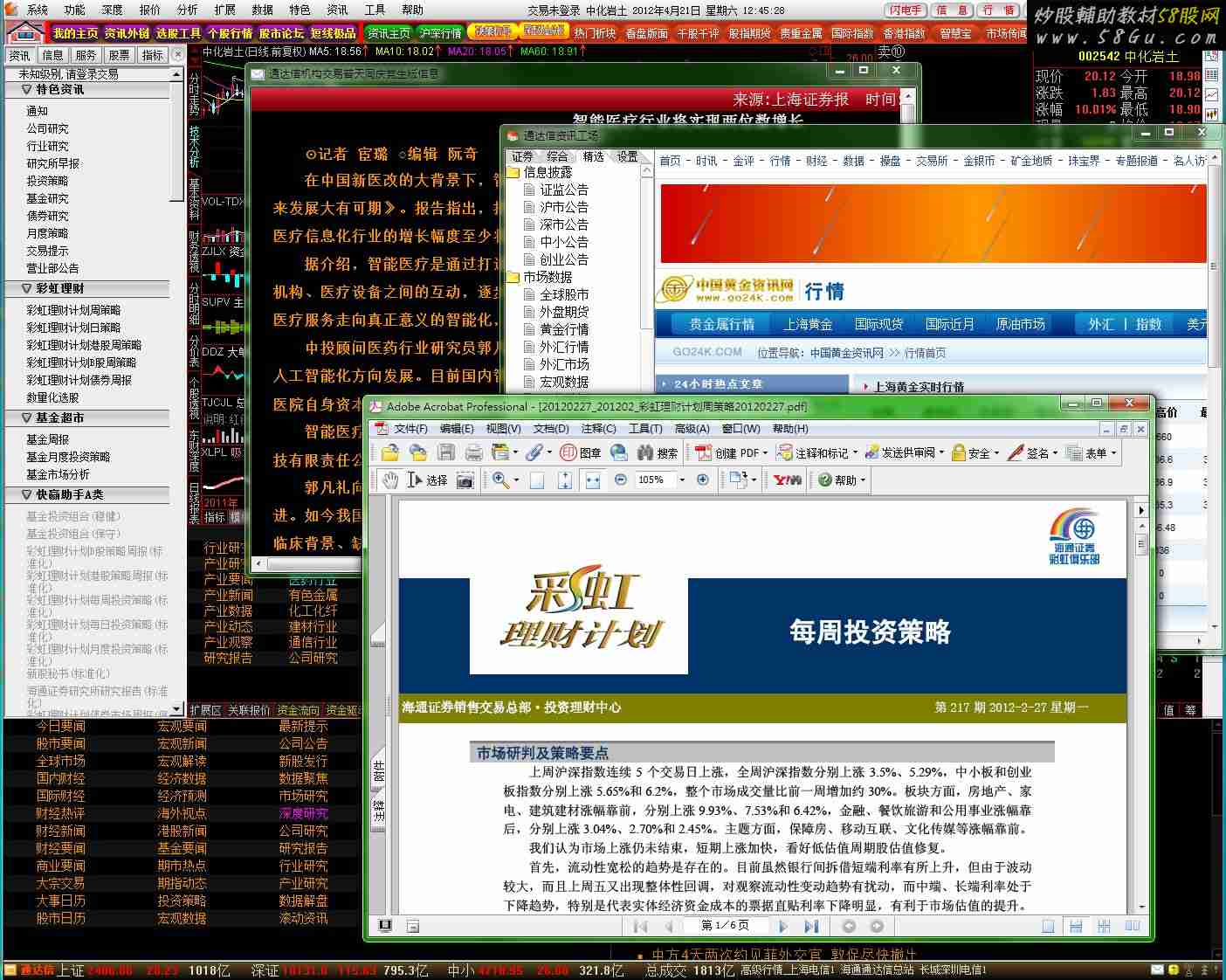Viewport: 1226px width, 980px height.
Task: Open the 文件(F) menu in Acrobat
Action: [410, 429]
